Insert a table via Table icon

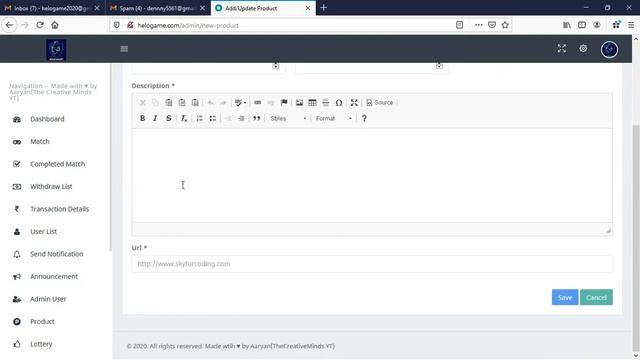[x=312, y=103]
